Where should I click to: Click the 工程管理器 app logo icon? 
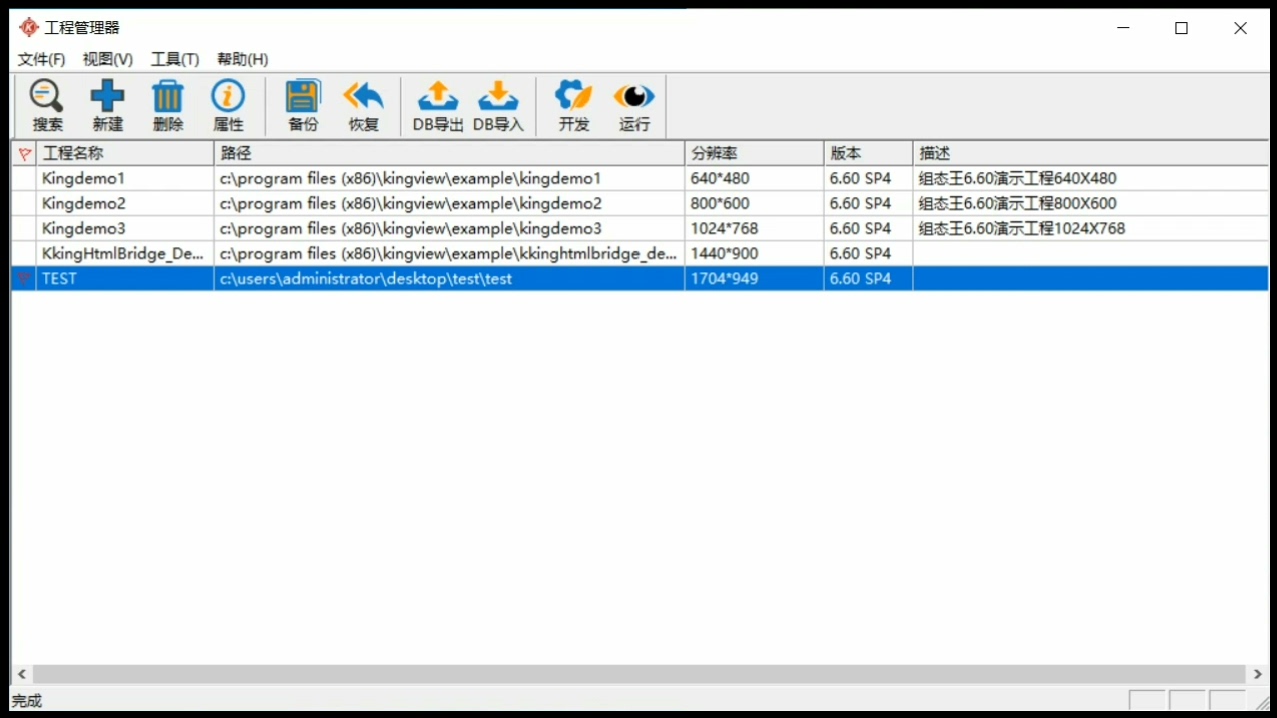(x=29, y=27)
